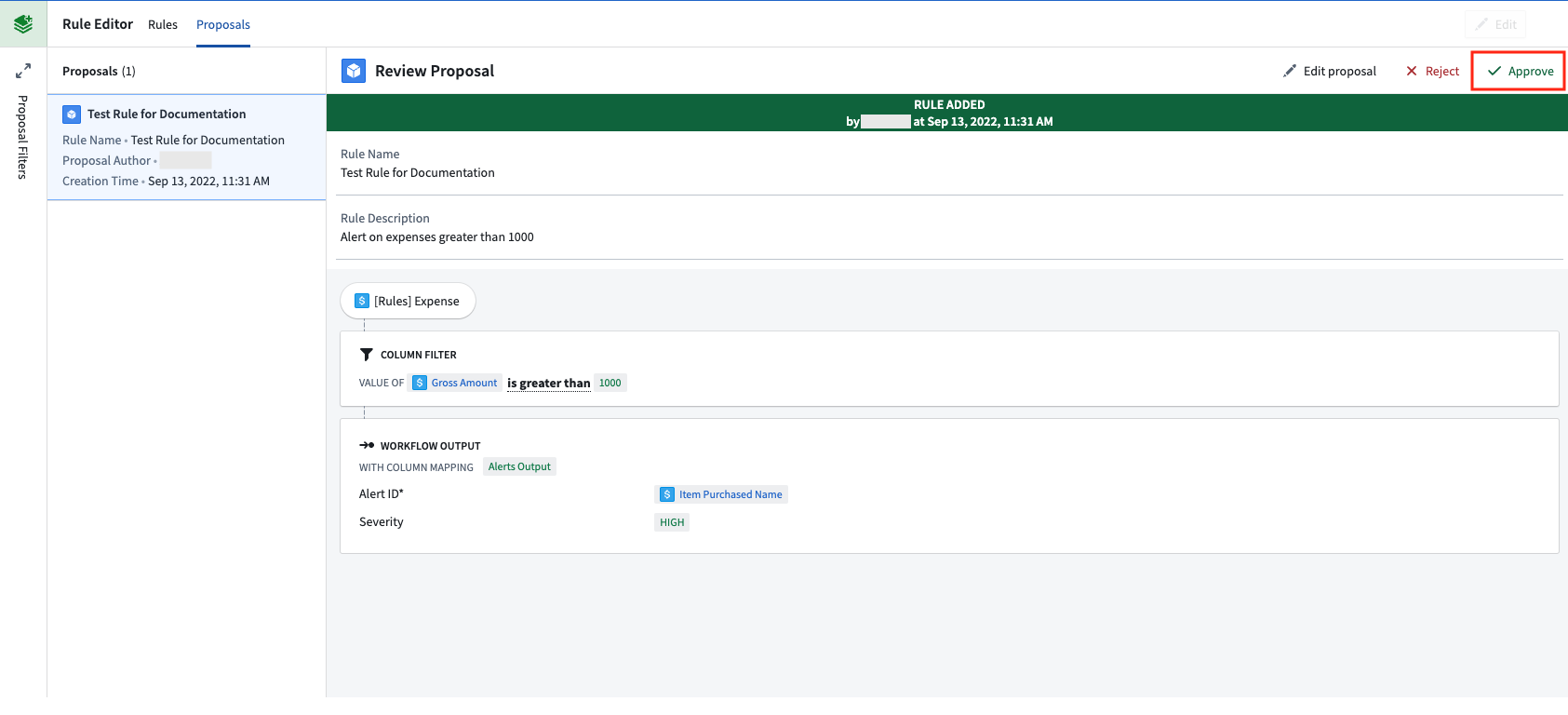The width and height of the screenshot is (1568, 715).
Task: Switch to the Rules tab
Action: click(163, 24)
